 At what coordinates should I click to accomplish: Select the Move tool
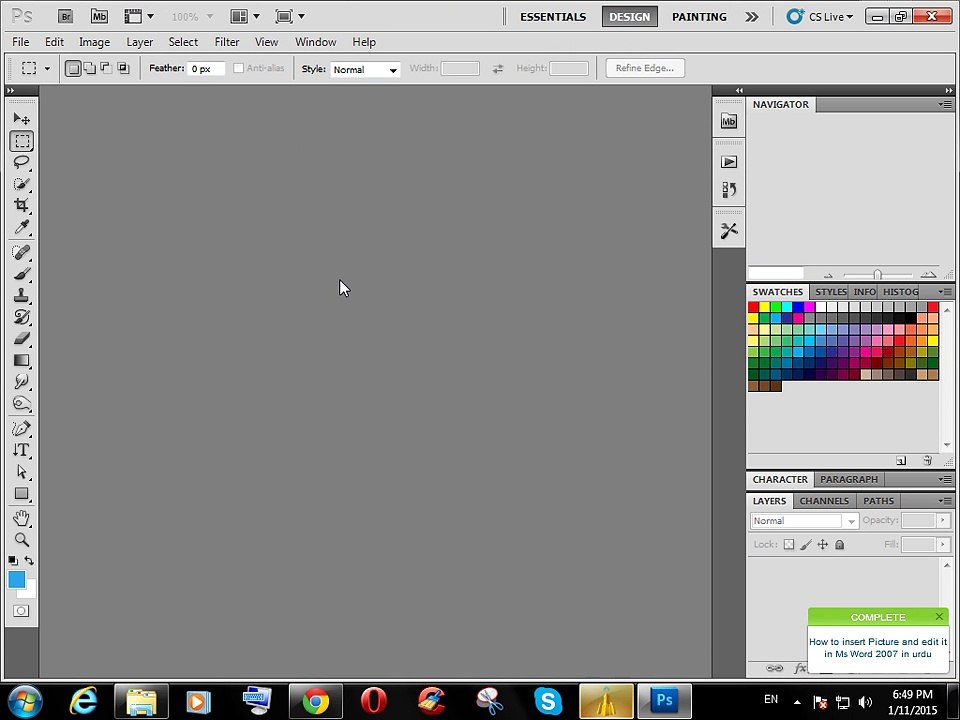pos(21,118)
